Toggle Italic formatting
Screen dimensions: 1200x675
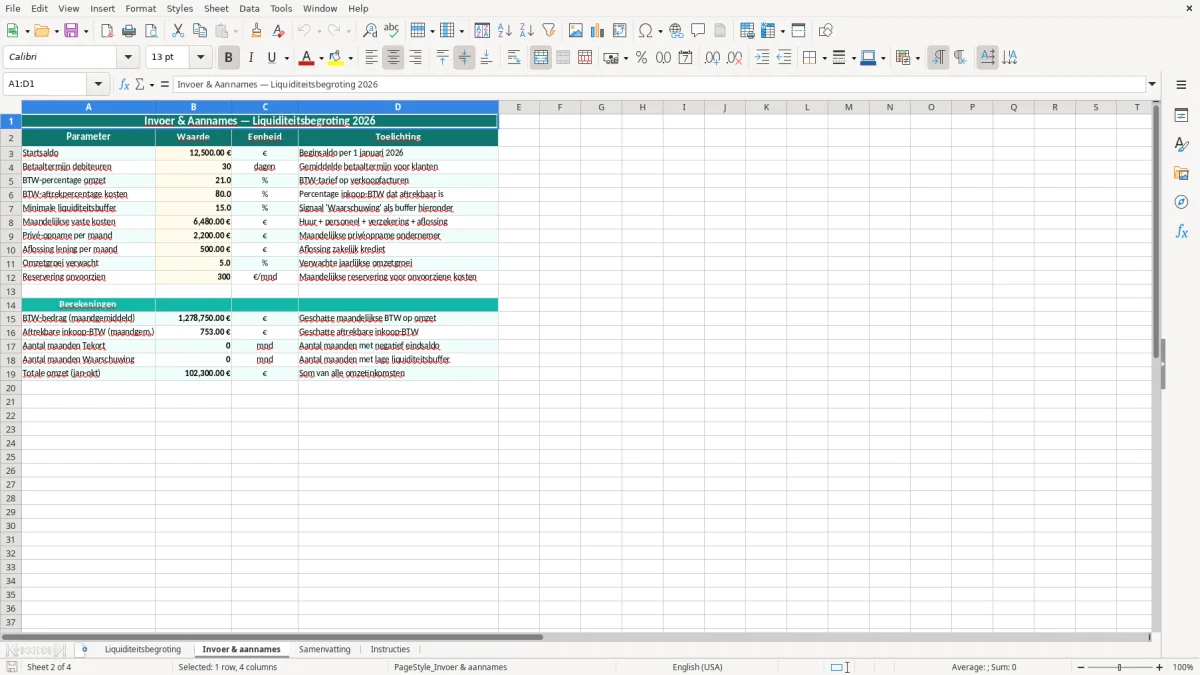tap(251, 58)
